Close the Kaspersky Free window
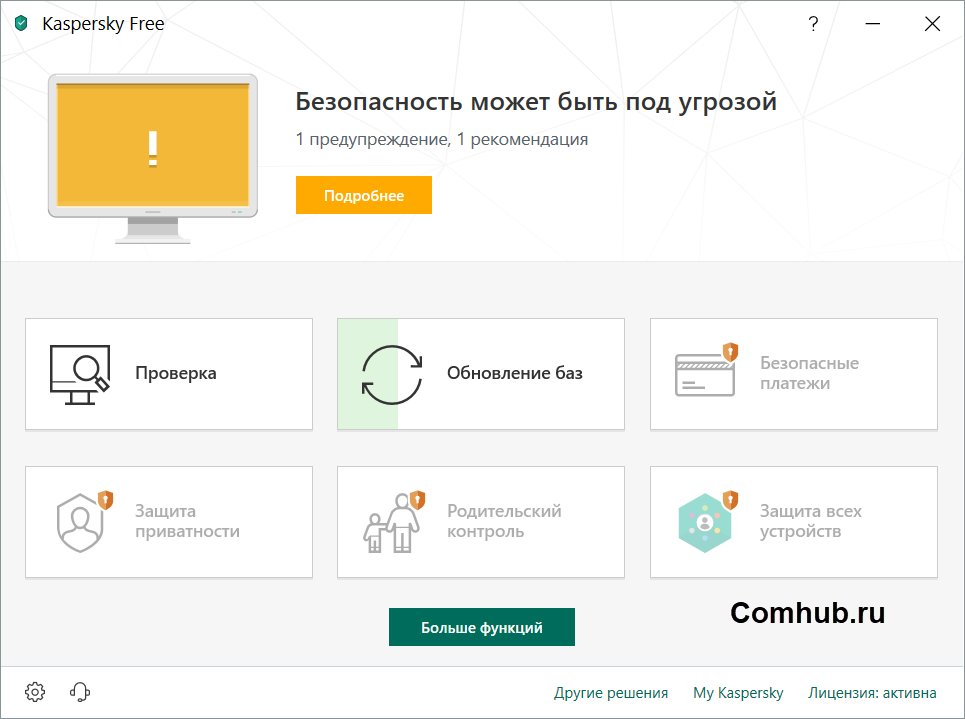Viewport: 965px width, 719px height. pyautogui.click(x=932, y=23)
